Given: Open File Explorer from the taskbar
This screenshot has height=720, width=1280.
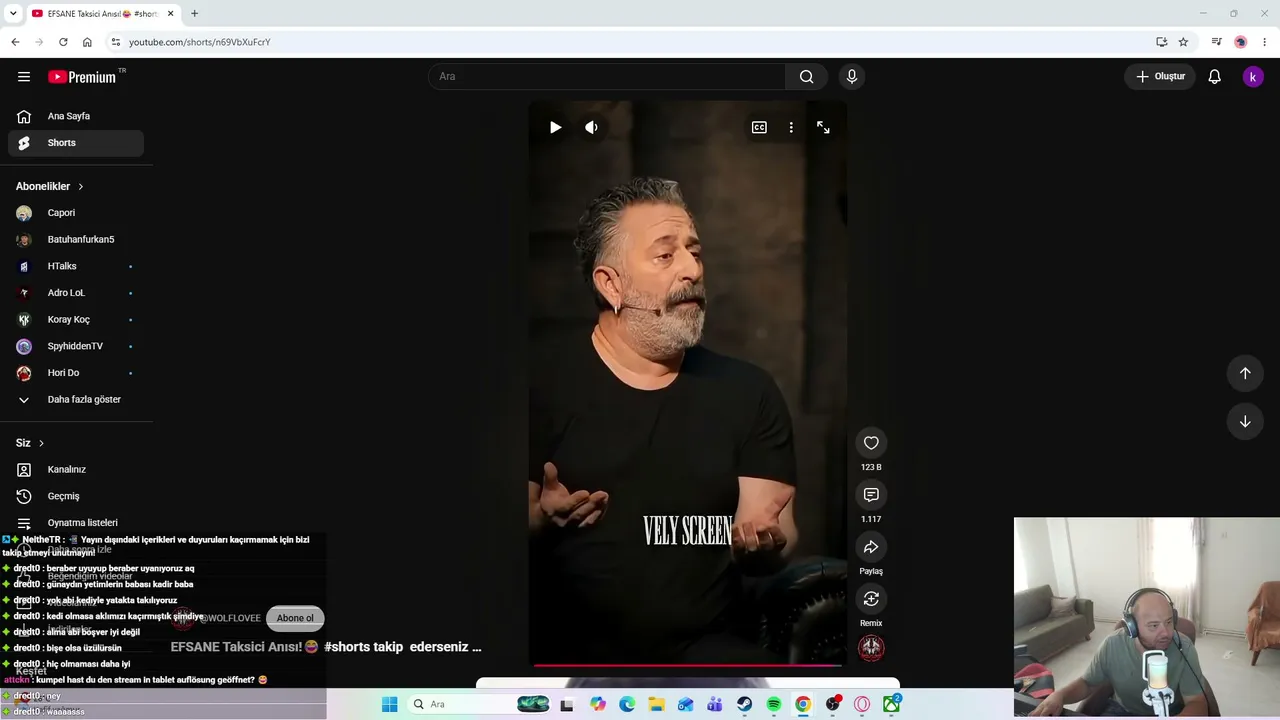Looking at the screenshot, I should point(656,704).
